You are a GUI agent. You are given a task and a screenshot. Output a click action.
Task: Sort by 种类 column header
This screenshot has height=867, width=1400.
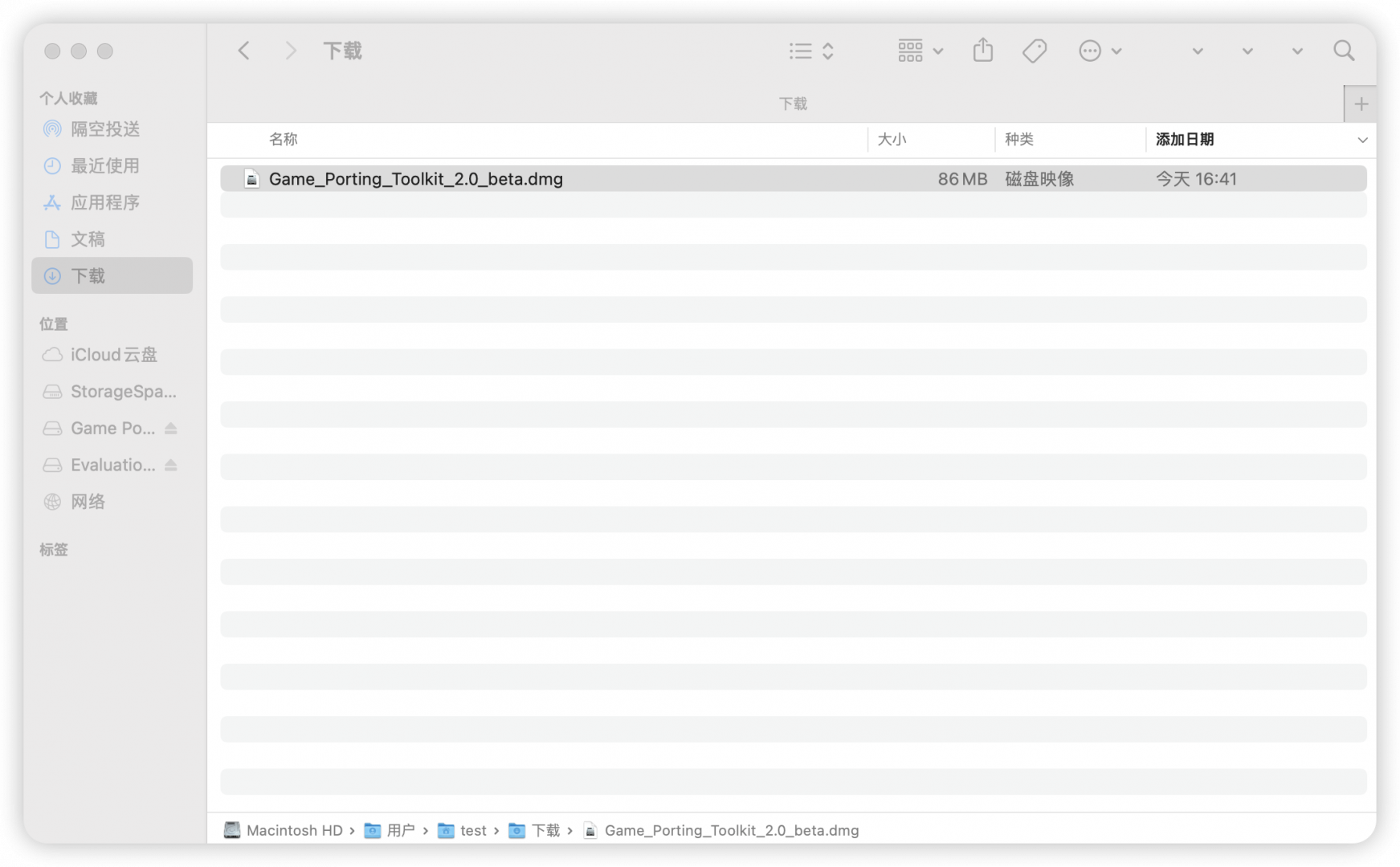(1019, 140)
